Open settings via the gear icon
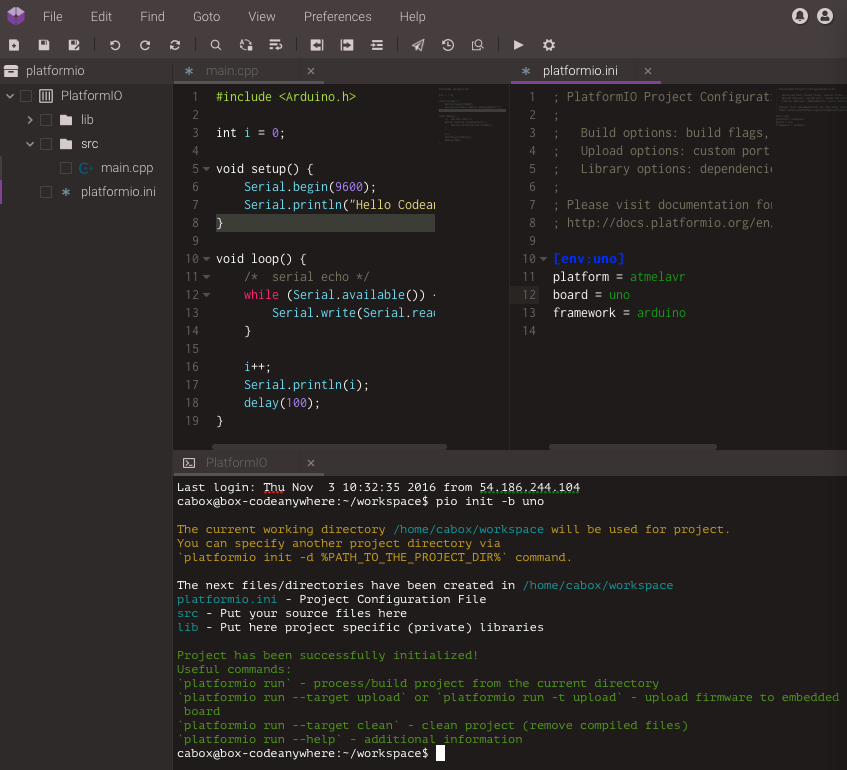 (x=549, y=45)
